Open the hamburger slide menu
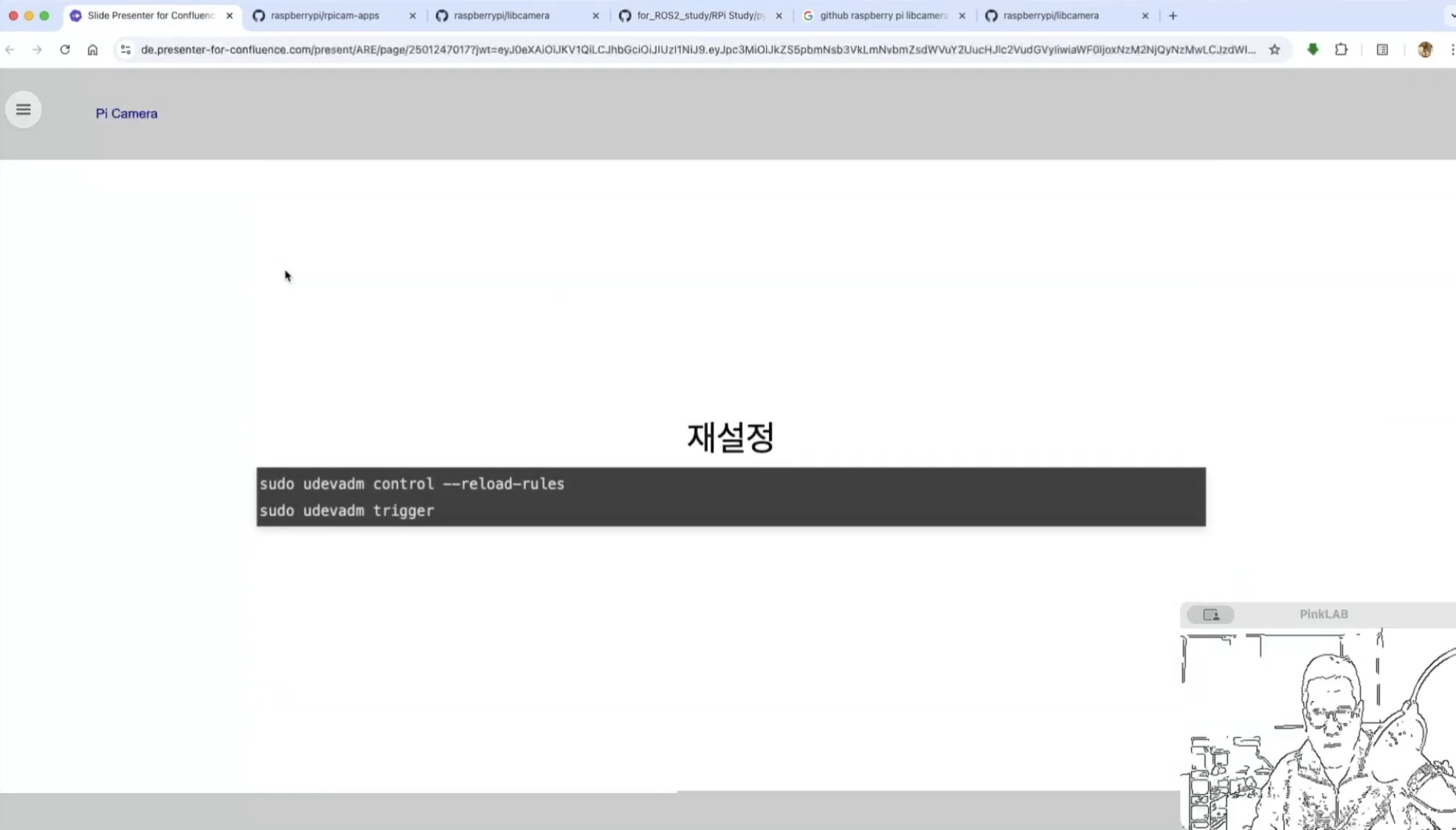Viewport: 1456px width, 830px height. pyautogui.click(x=24, y=110)
